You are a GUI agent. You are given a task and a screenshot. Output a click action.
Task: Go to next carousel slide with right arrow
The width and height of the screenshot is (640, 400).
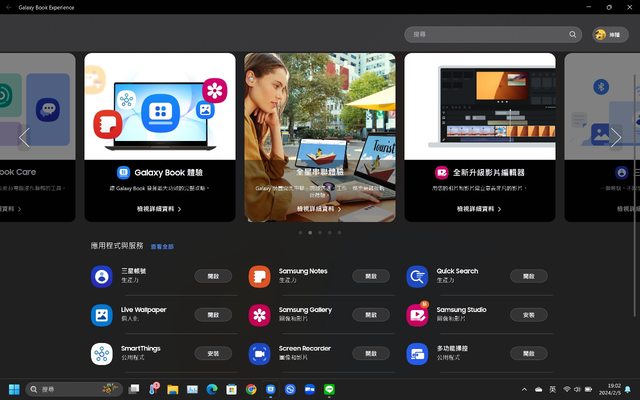pos(615,138)
